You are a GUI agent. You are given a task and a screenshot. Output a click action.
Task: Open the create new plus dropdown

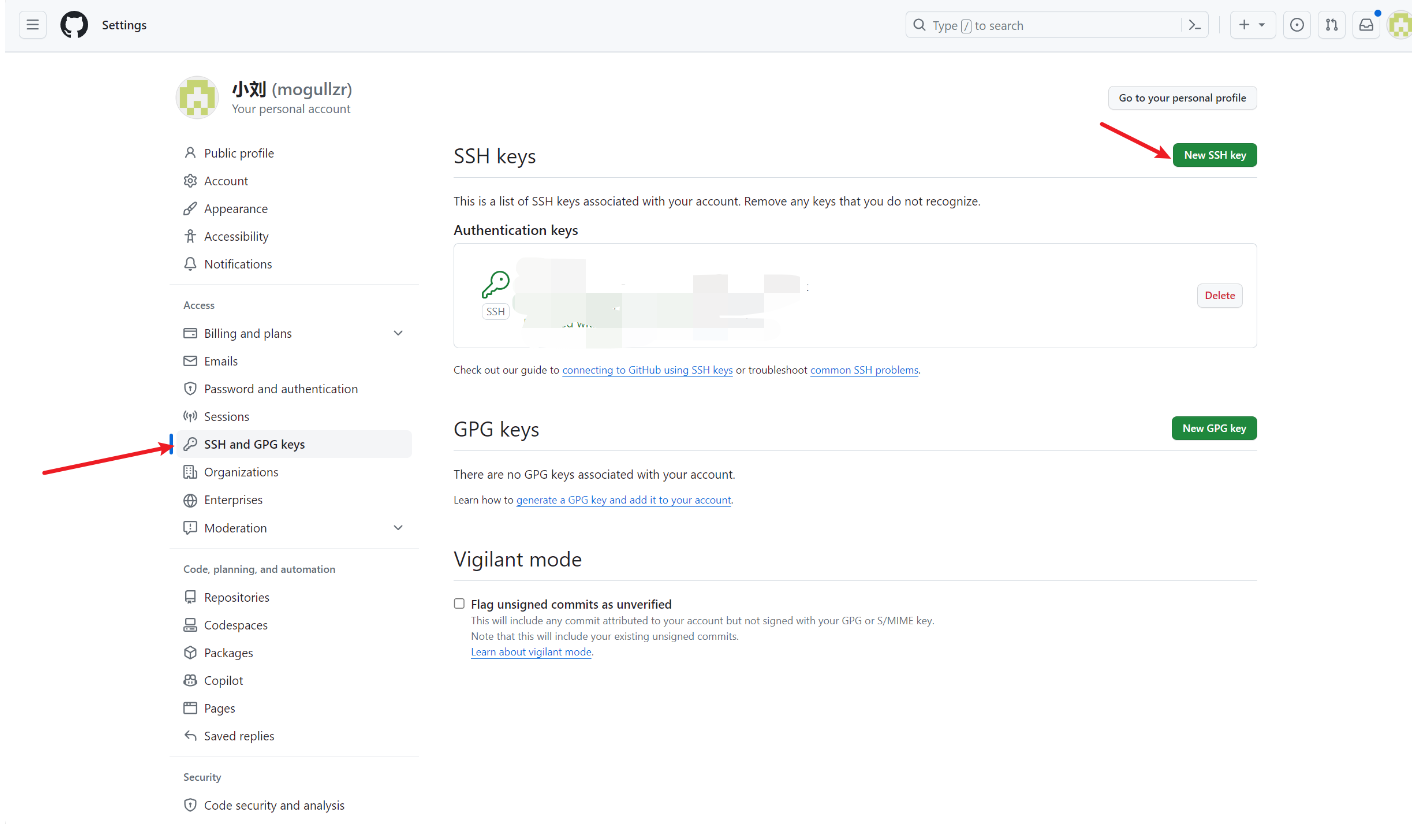(x=1252, y=25)
